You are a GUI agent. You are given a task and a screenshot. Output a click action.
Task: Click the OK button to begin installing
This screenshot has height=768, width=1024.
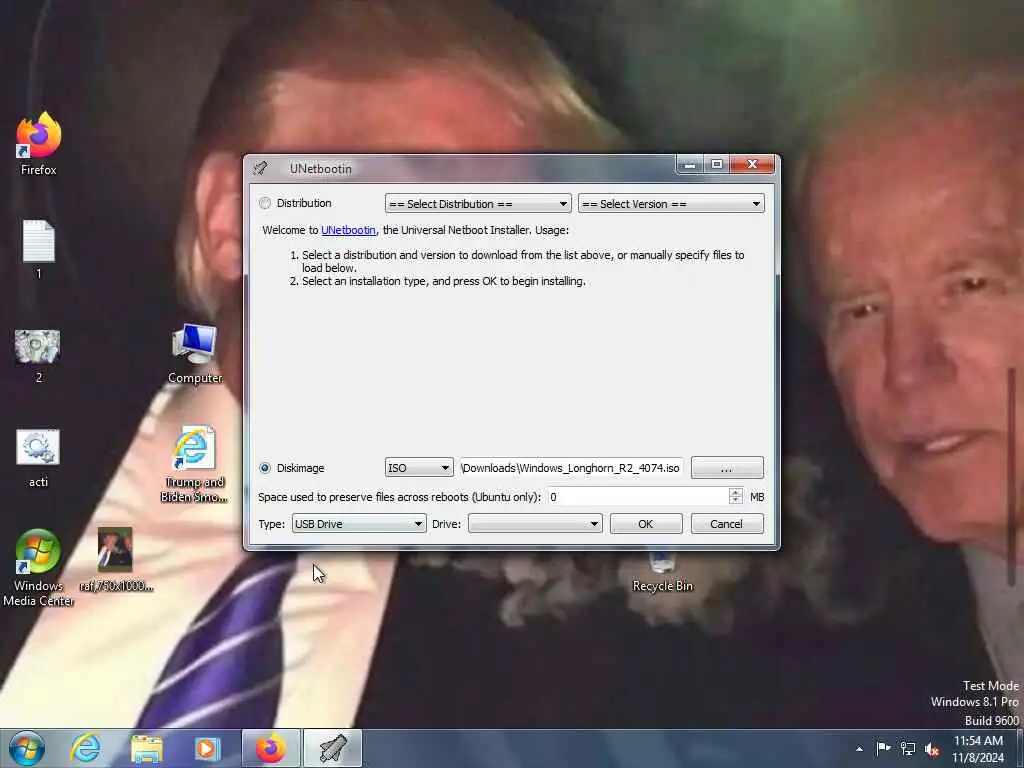pos(646,524)
